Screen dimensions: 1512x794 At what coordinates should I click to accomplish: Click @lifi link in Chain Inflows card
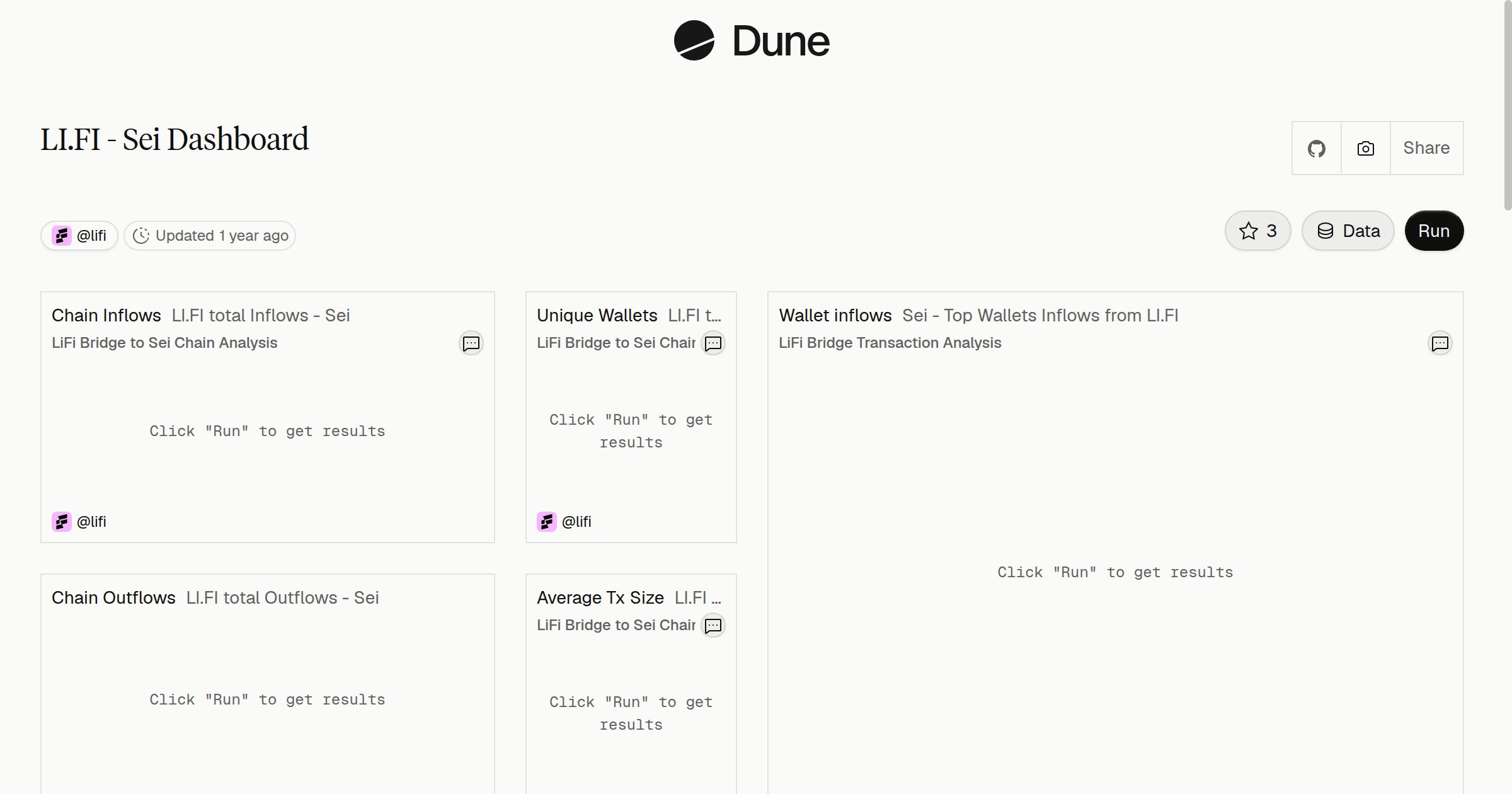coord(91,522)
